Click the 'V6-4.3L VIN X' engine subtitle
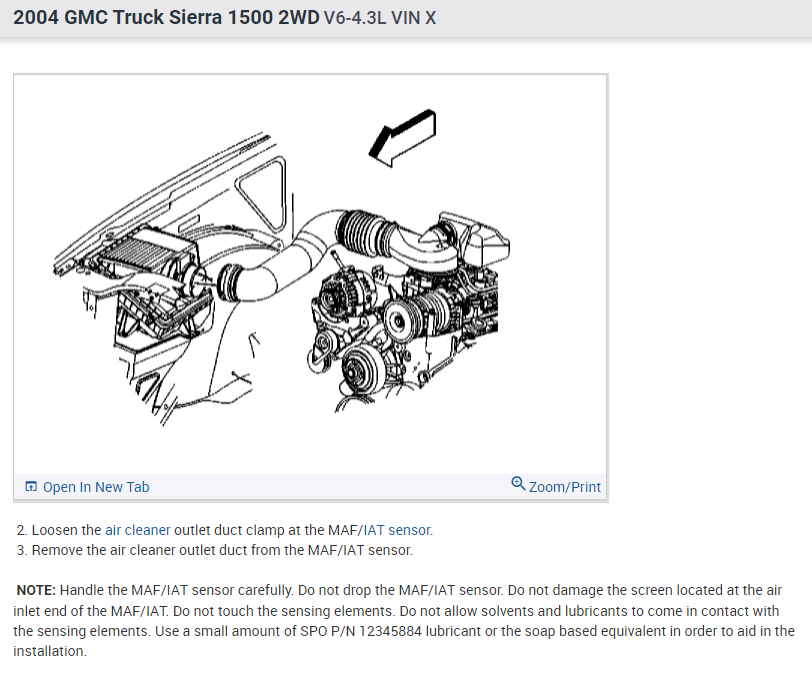The image size is (812, 684). pos(380,18)
